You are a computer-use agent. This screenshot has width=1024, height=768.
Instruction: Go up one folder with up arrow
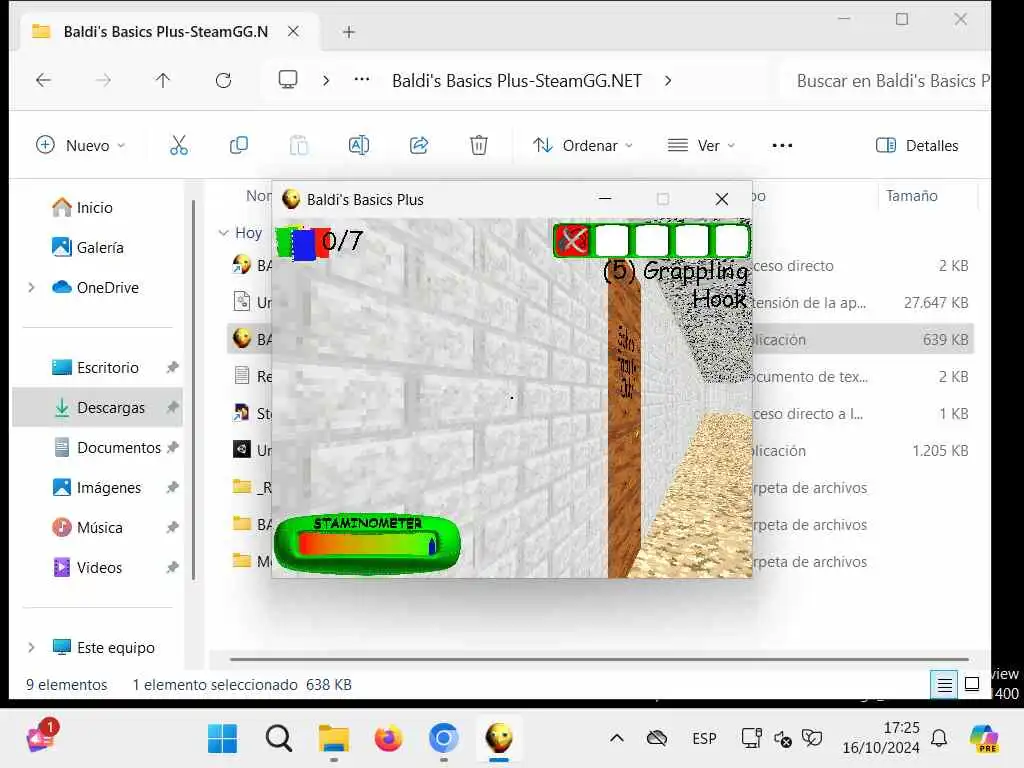pyautogui.click(x=163, y=80)
